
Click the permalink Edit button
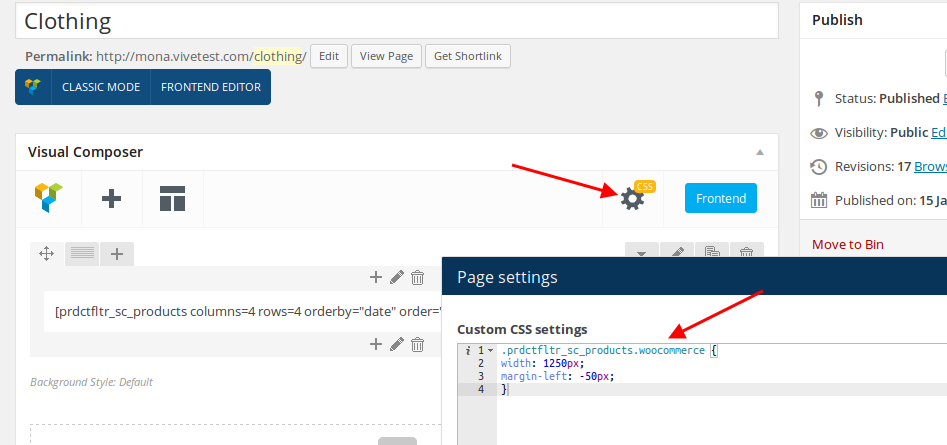(x=329, y=56)
